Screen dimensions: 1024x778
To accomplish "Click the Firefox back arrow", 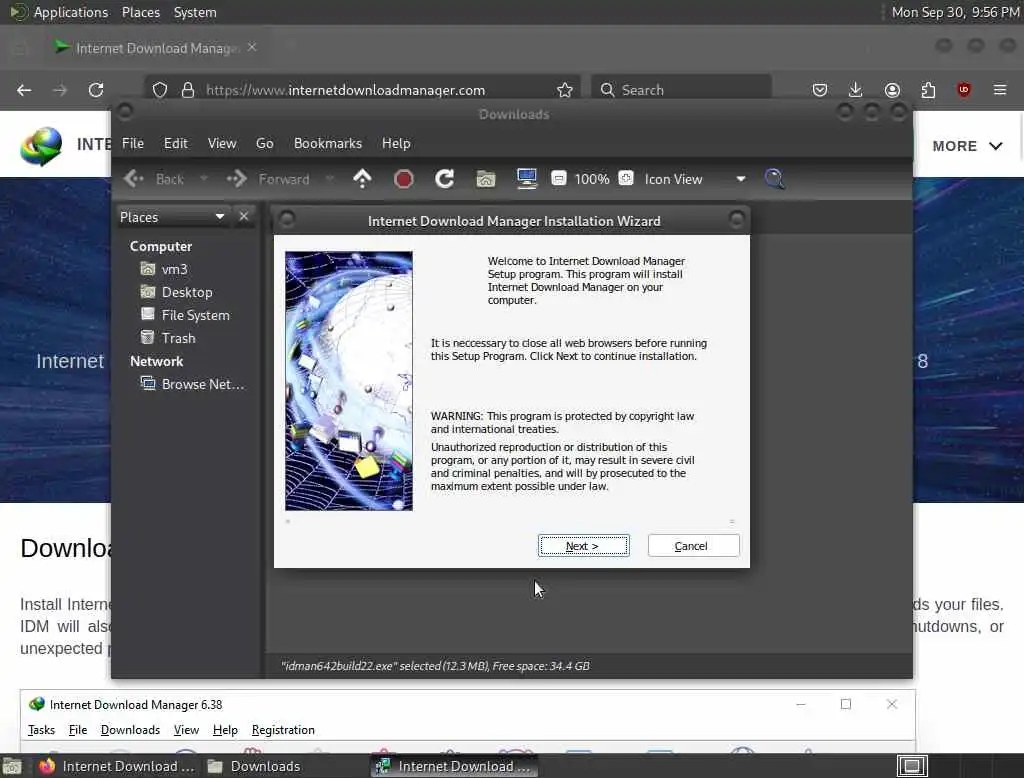I will pyautogui.click(x=24, y=90).
